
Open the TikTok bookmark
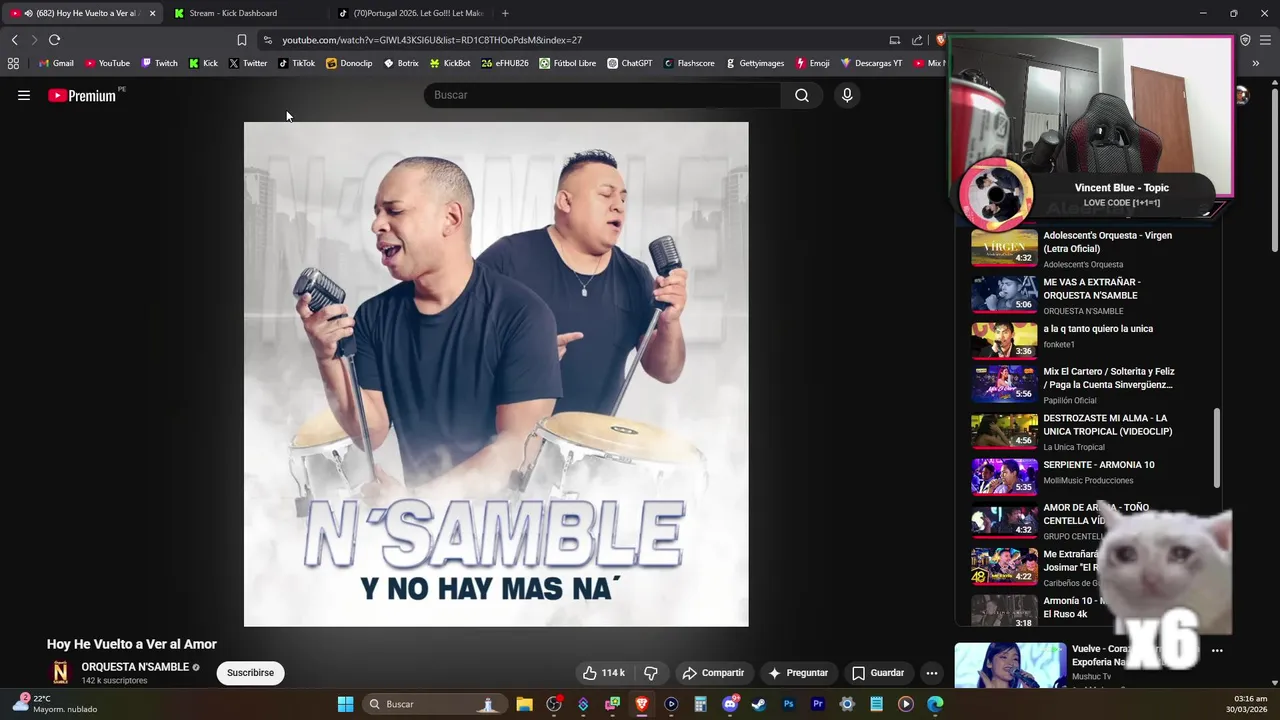coord(296,63)
